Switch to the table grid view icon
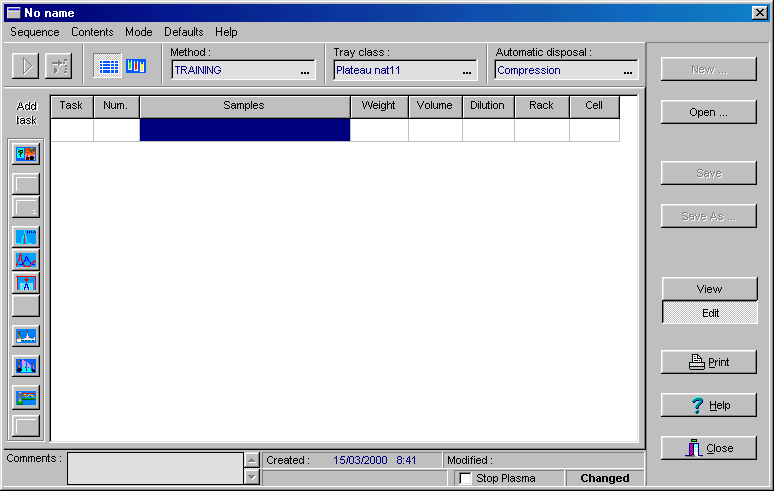This screenshot has width=774, height=491. tap(108, 66)
